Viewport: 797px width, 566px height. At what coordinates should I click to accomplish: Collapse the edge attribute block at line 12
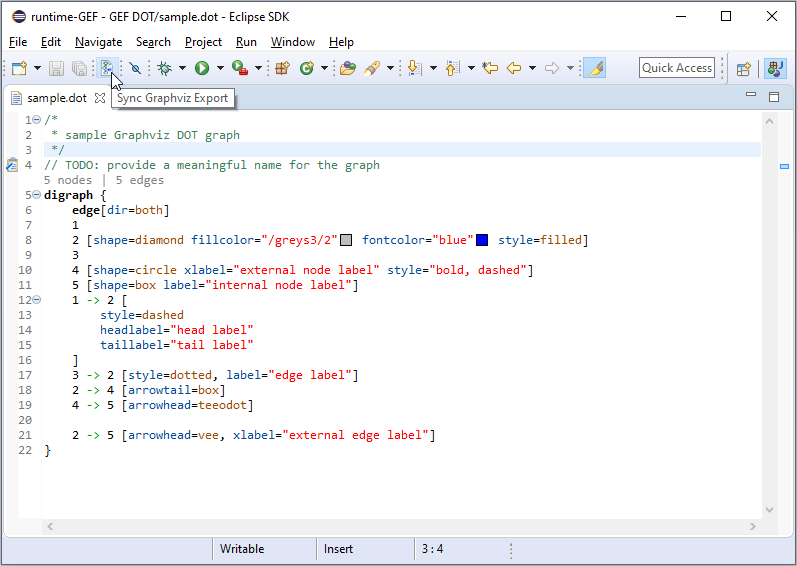click(x=37, y=300)
